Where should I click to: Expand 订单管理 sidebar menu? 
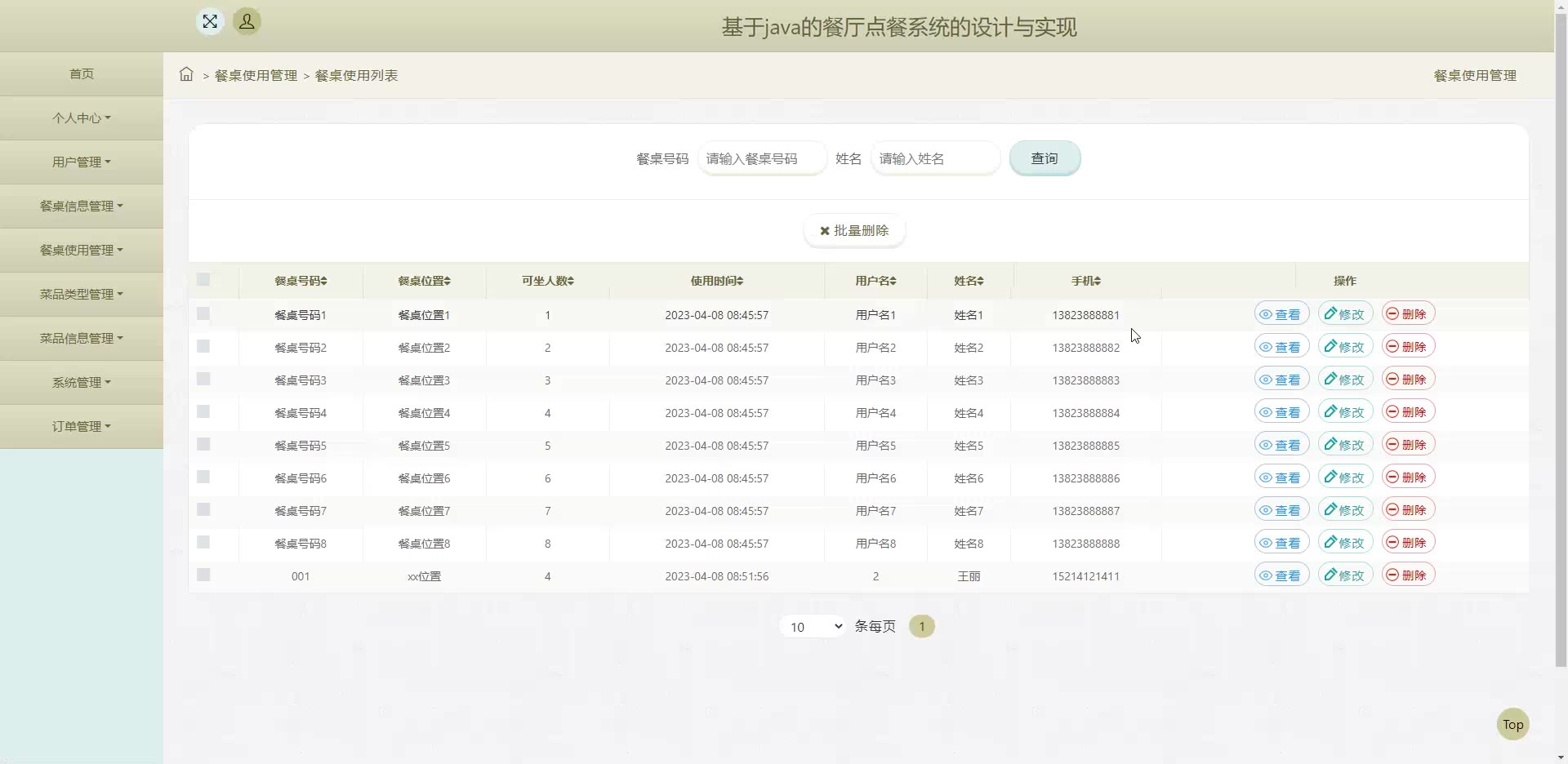(x=82, y=427)
